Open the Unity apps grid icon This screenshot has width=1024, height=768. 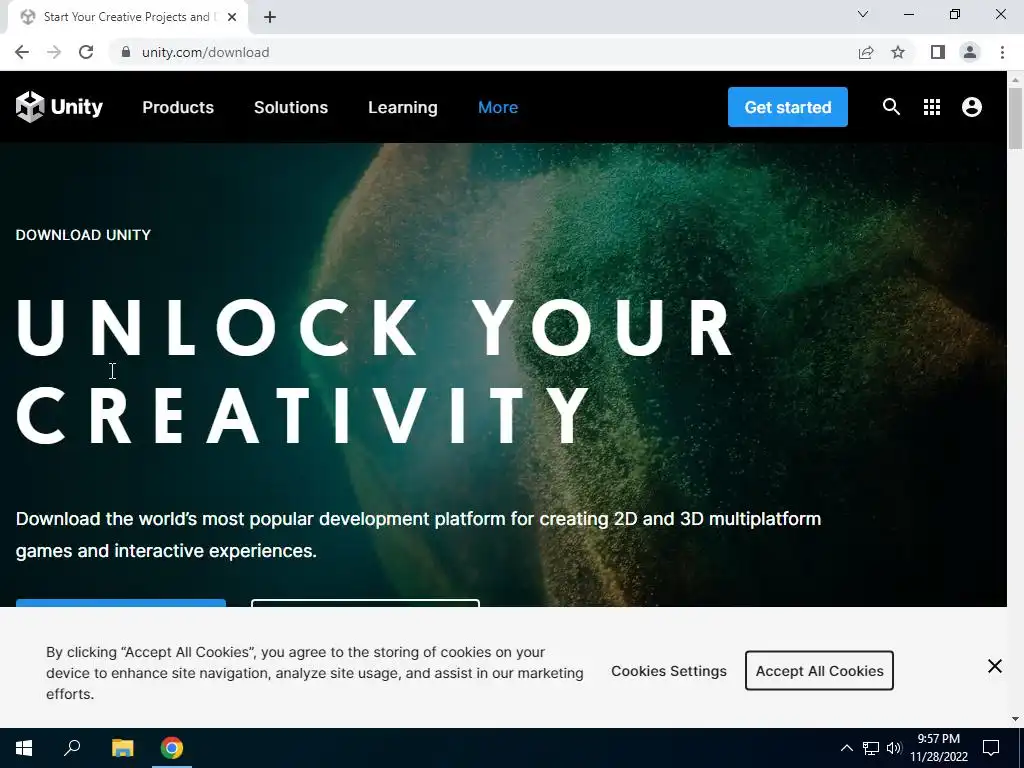tap(932, 107)
